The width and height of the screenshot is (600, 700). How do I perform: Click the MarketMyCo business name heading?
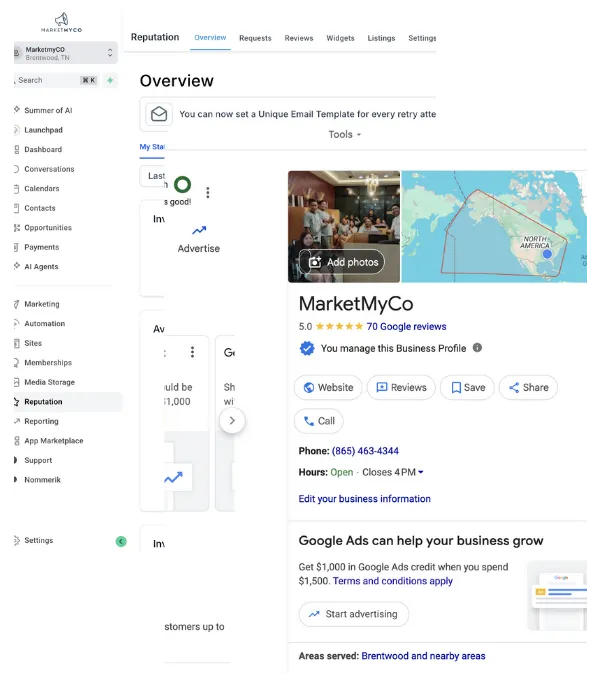356,304
